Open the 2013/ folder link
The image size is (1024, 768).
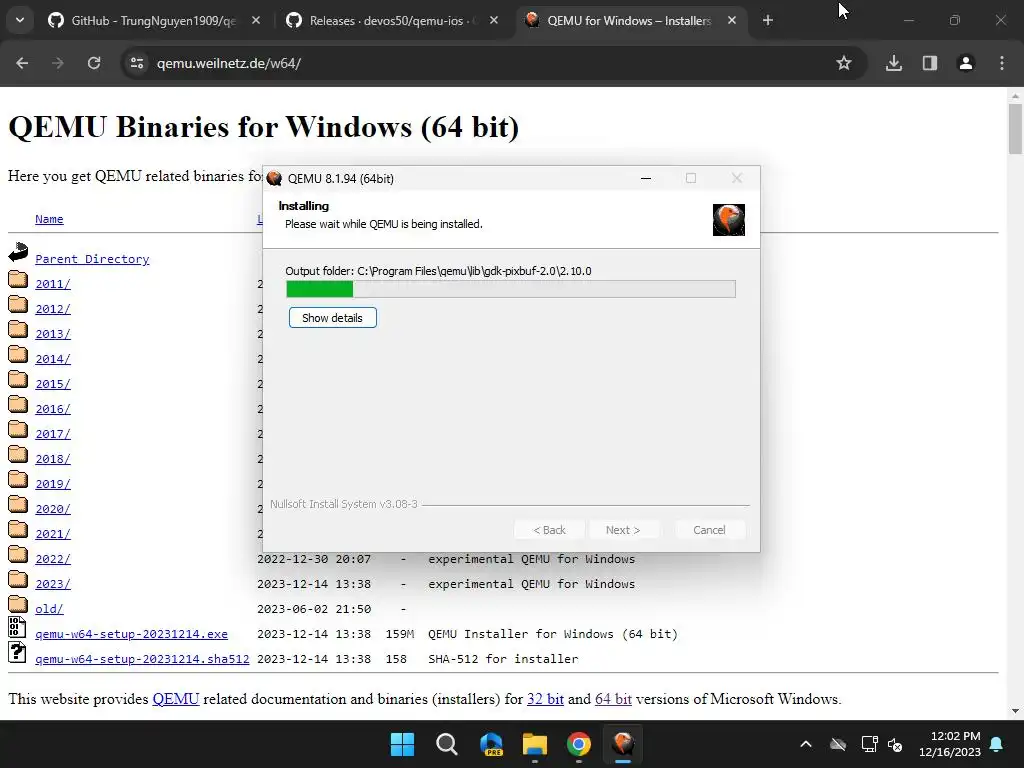[53, 334]
